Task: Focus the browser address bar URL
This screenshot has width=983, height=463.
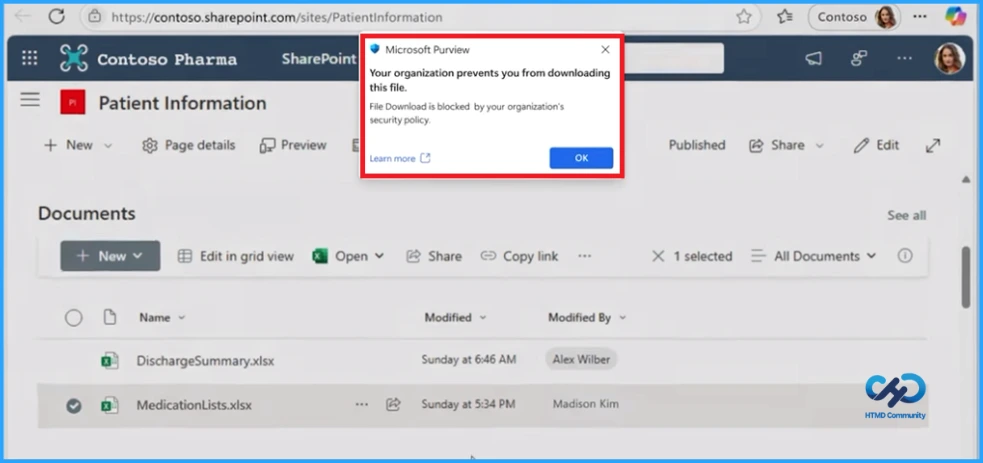Action: click(276, 17)
